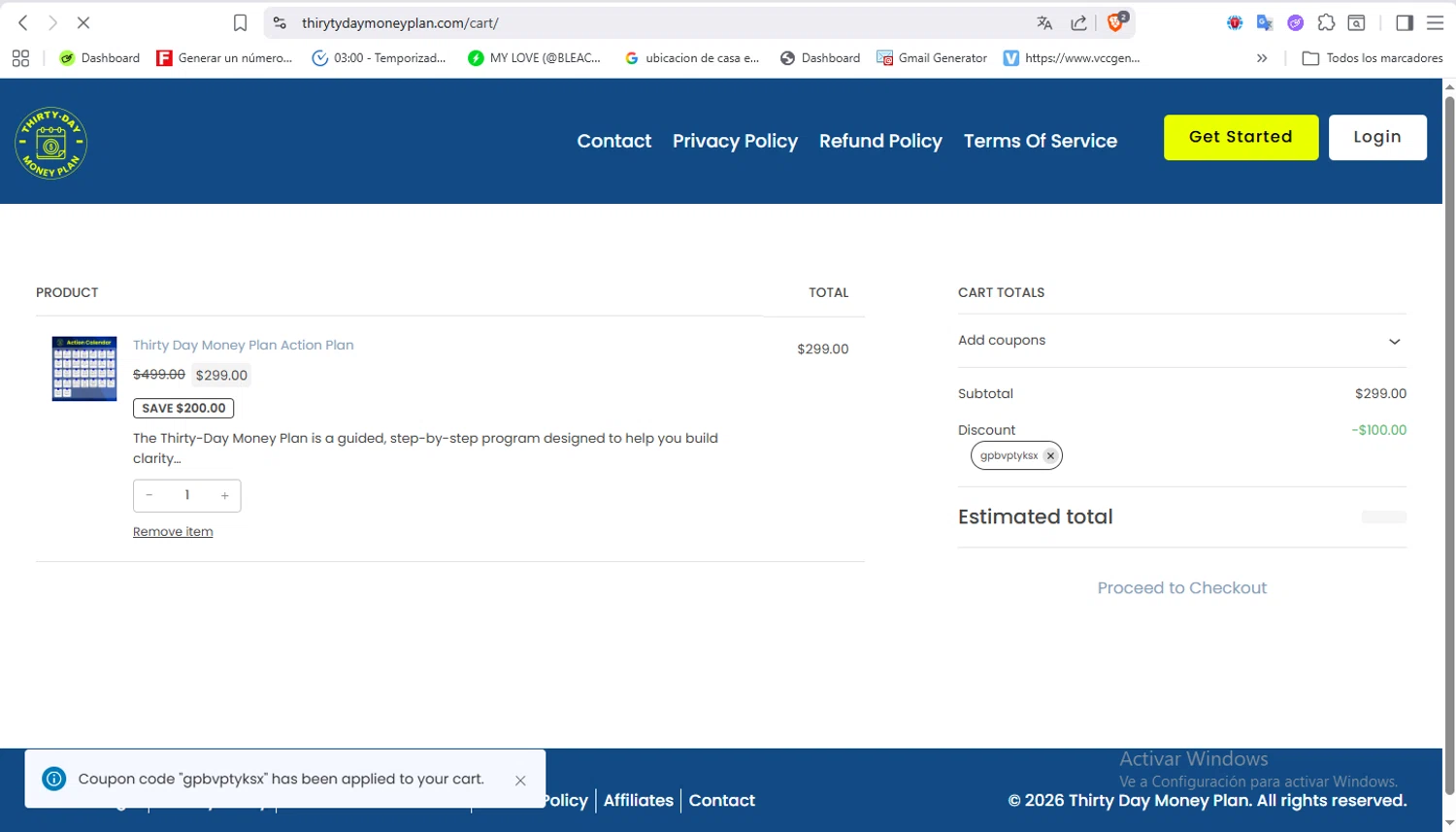Go back using browser back arrow
The width and height of the screenshot is (1456, 832).
[23, 22]
